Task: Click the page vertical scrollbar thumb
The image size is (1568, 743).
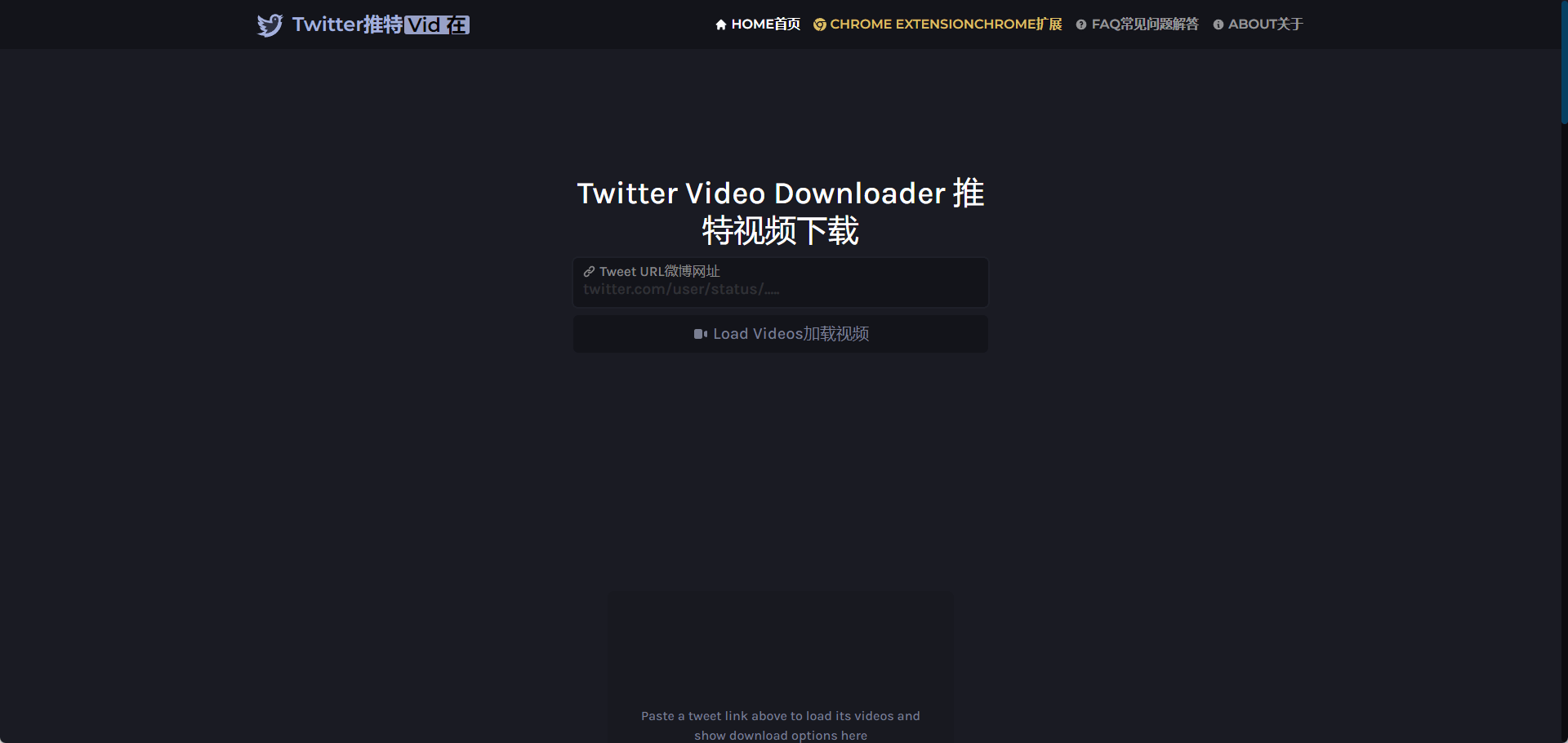Action: [x=1564, y=62]
